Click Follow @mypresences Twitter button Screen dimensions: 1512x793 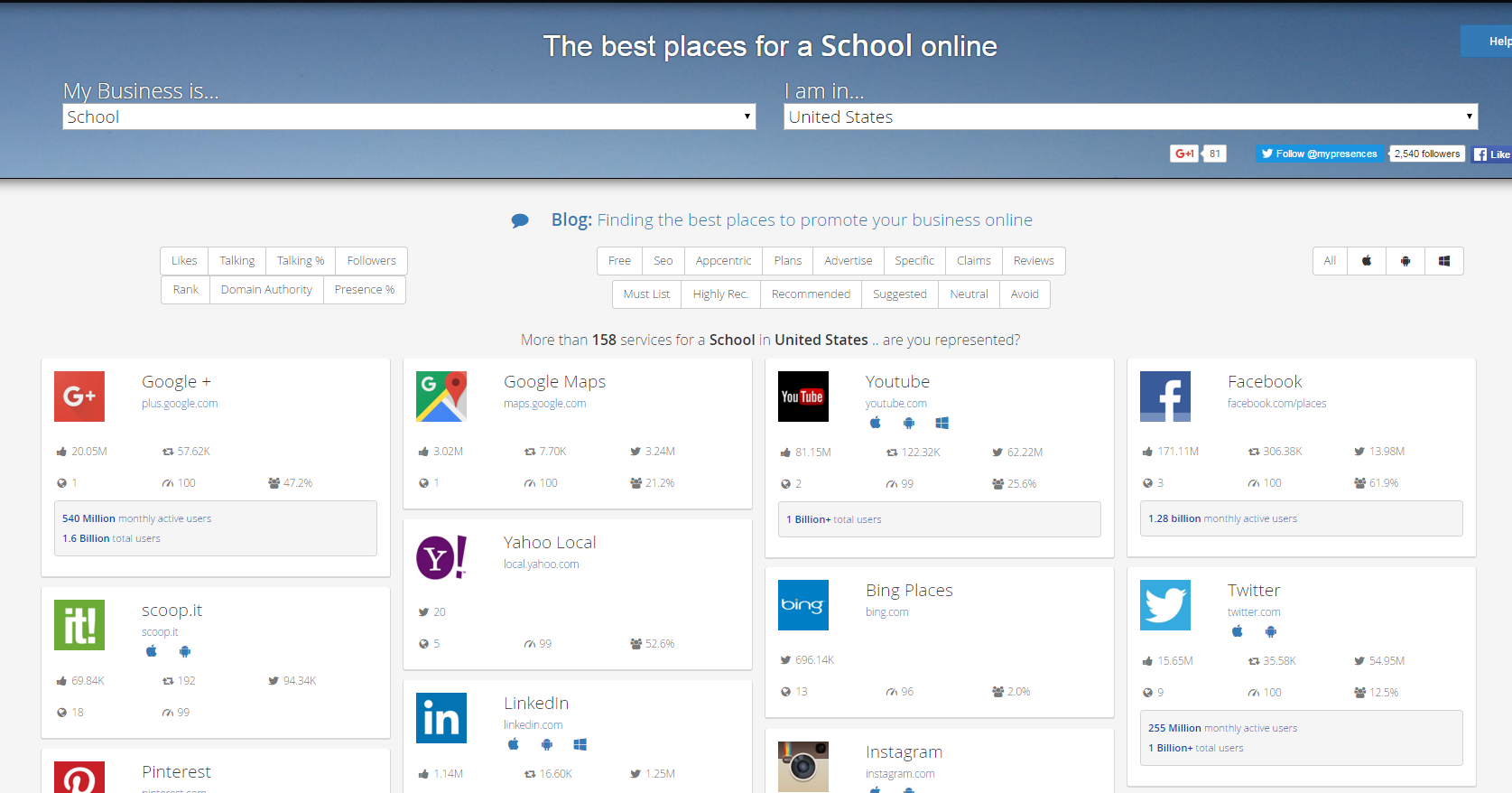[x=1319, y=154]
